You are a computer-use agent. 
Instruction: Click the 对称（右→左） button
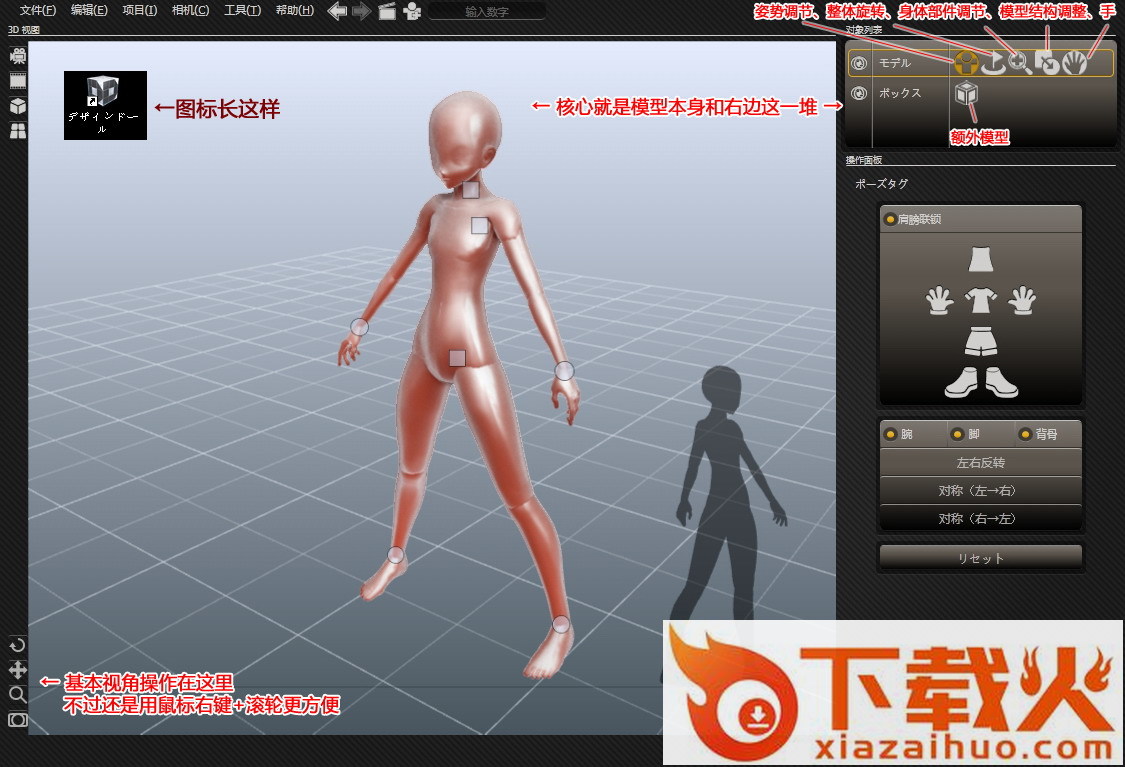tap(980, 518)
